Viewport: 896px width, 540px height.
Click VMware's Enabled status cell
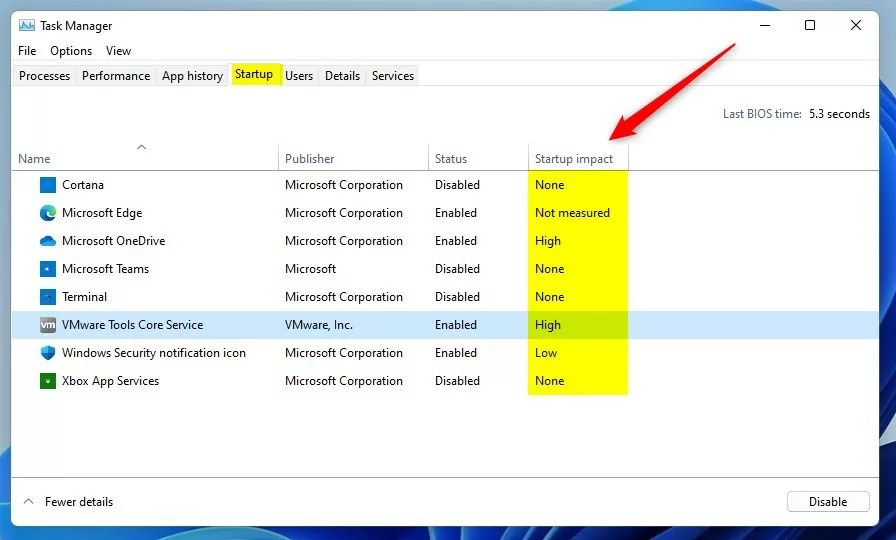[455, 325]
